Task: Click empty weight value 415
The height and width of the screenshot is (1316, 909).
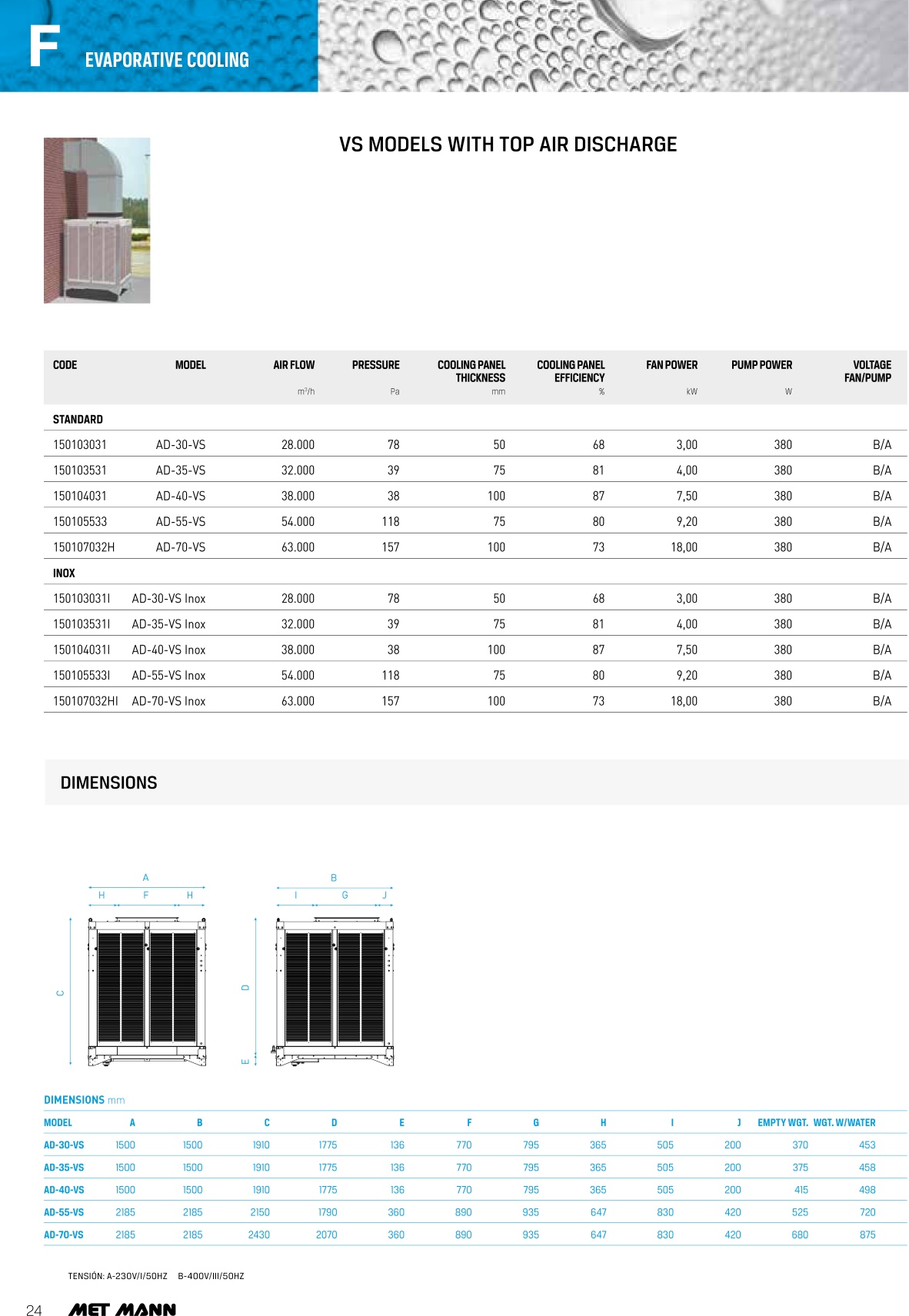Action: [801, 1190]
